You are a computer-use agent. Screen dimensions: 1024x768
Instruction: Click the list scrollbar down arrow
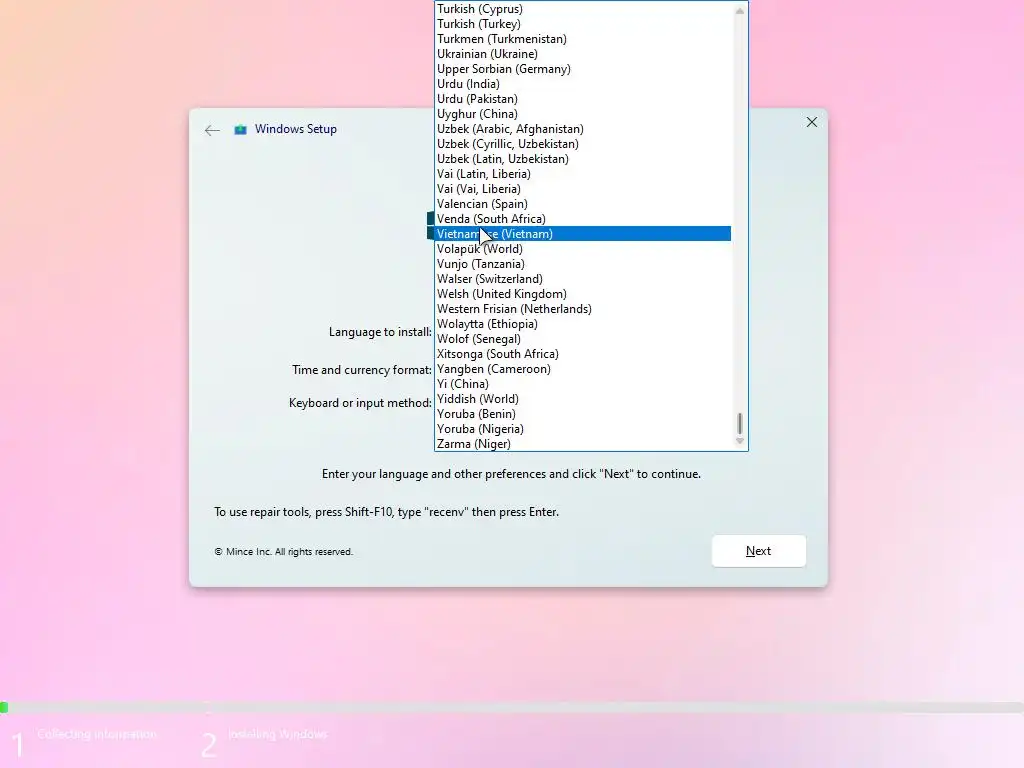tap(739, 441)
